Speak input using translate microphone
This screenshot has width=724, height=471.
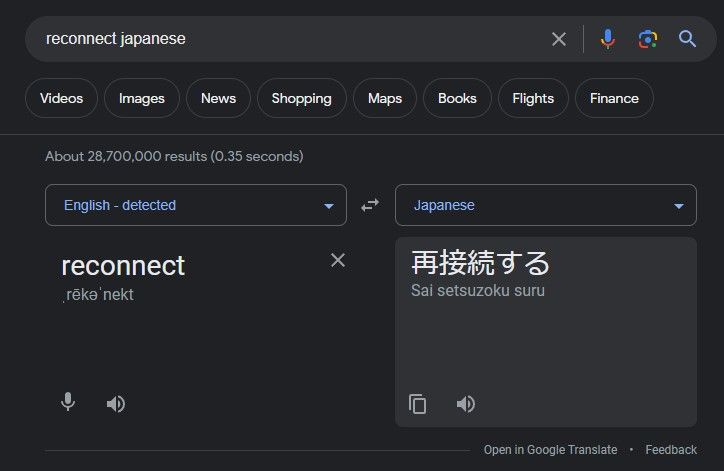coord(68,403)
